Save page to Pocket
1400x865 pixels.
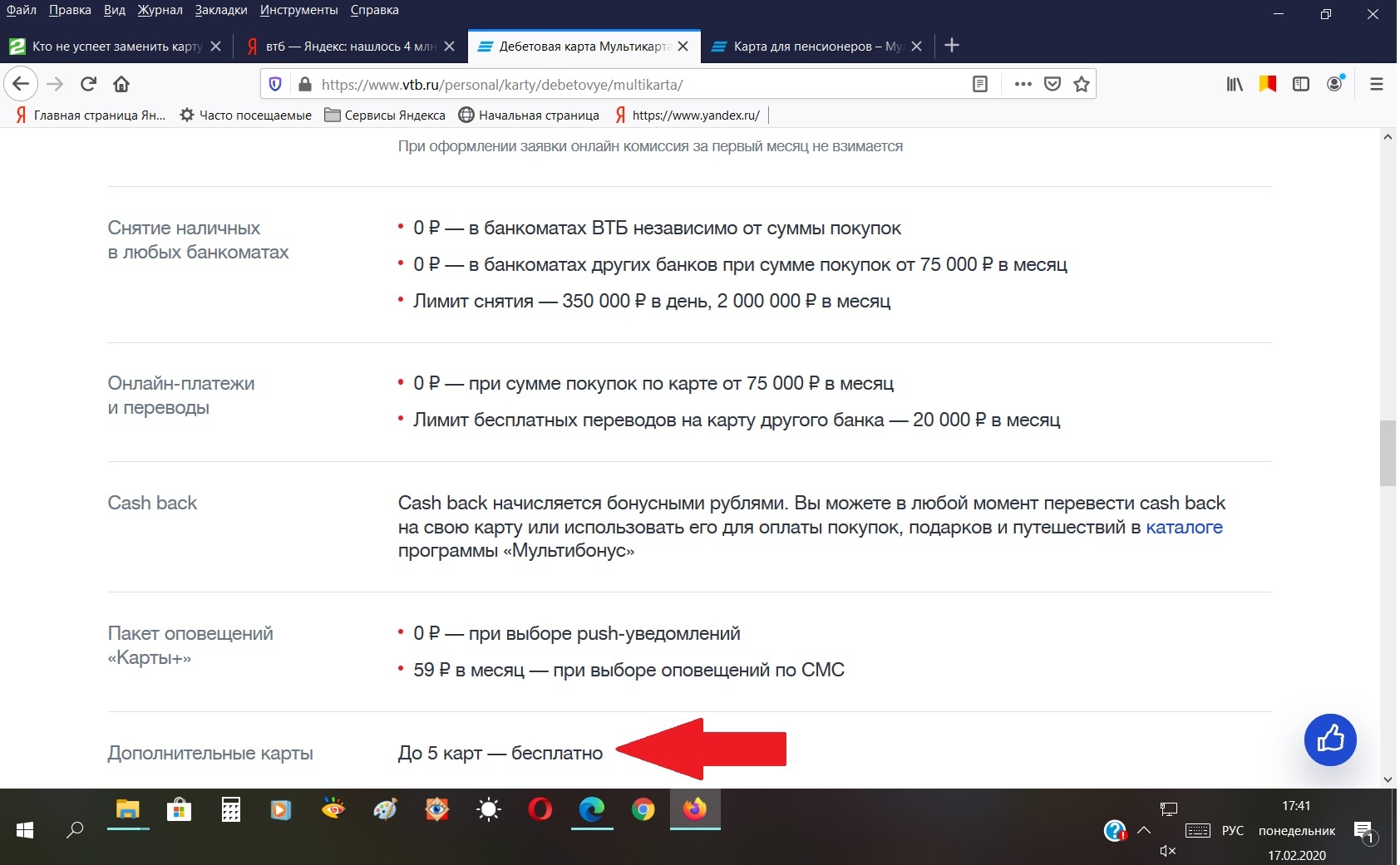click(x=1052, y=84)
